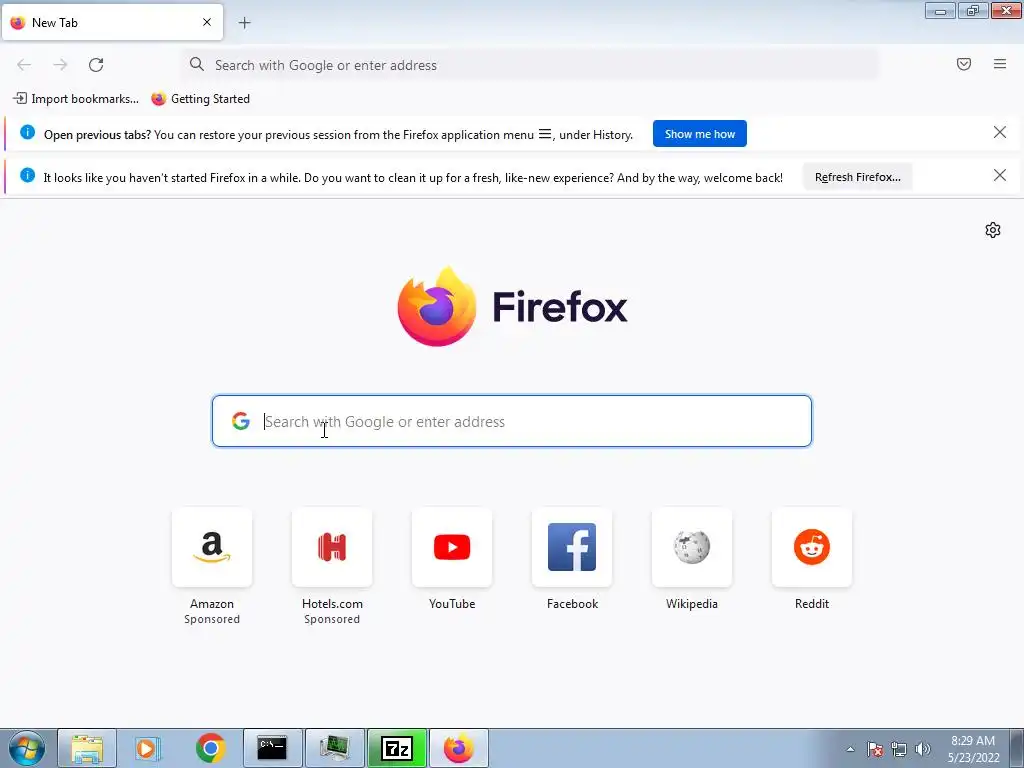Launch Windows Media Player from taskbar
Image resolution: width=1024 pixels, height=768 pixels.
click(148, 748)
